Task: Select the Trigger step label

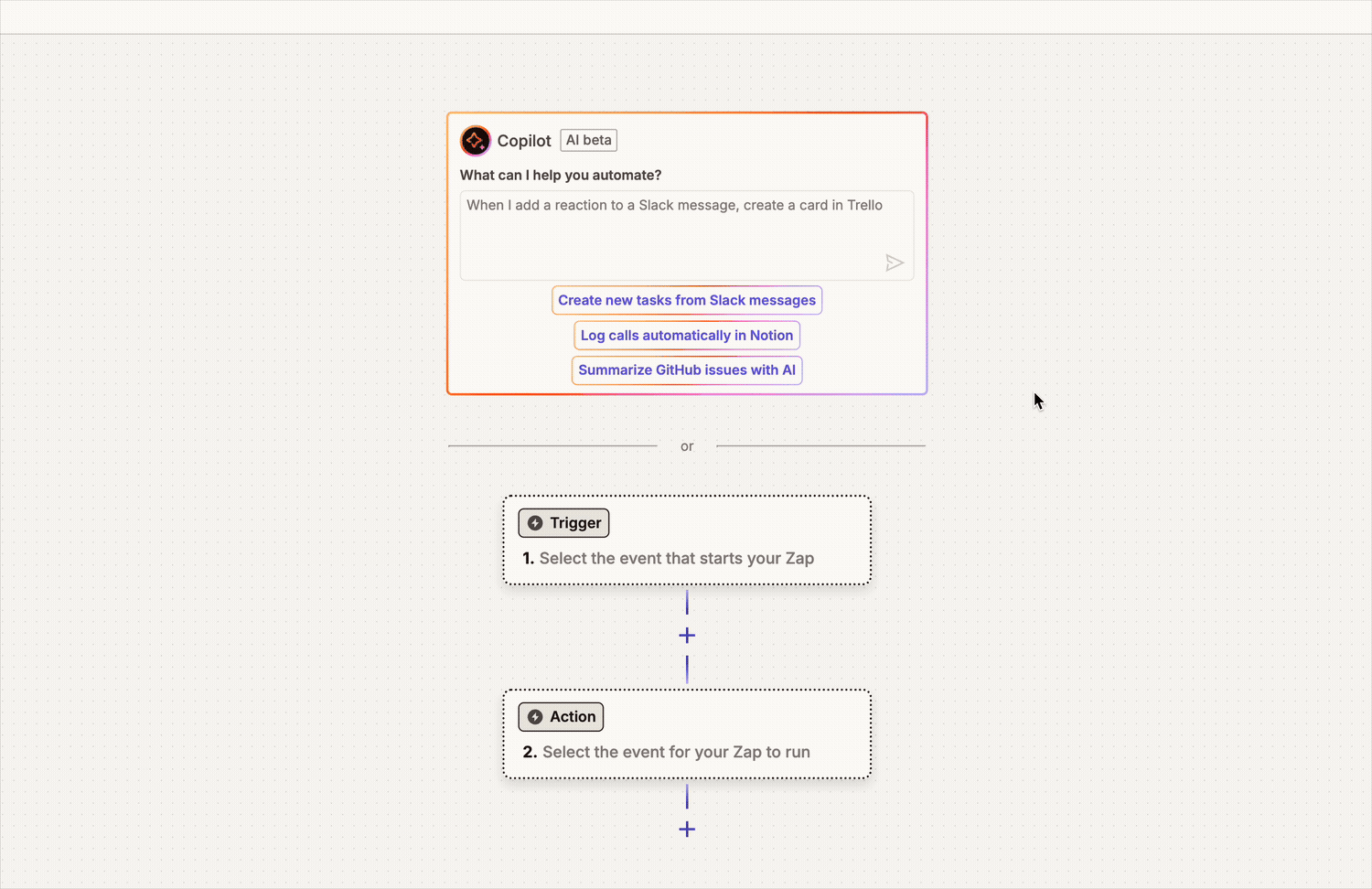Action: point(563,522)
